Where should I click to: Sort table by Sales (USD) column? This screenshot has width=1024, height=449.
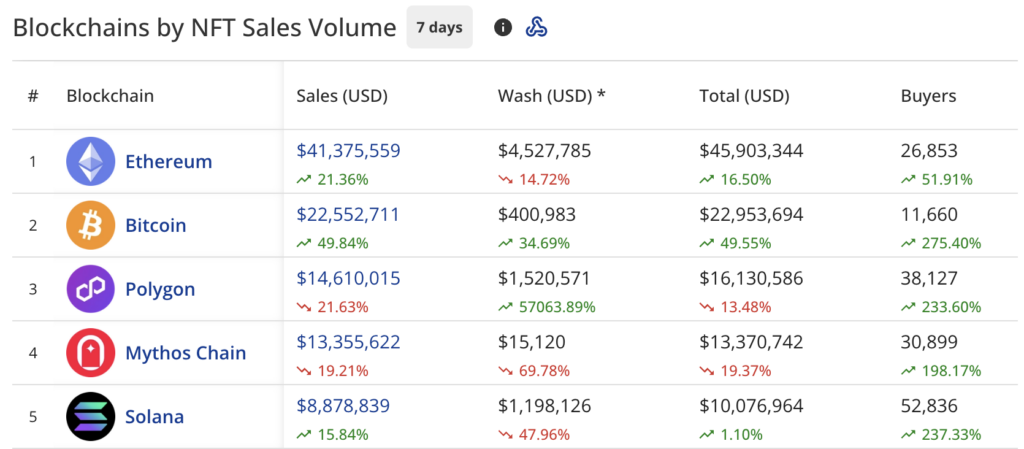(x=342, y=96)
